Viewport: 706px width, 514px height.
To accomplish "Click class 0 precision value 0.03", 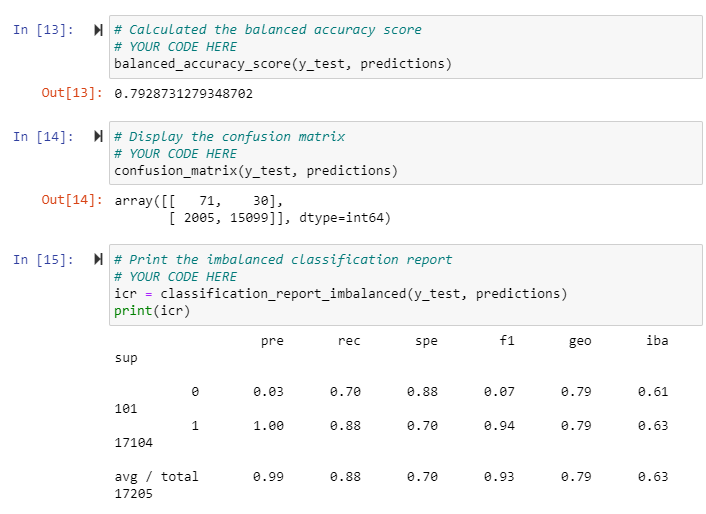I will tap(268, 392).
